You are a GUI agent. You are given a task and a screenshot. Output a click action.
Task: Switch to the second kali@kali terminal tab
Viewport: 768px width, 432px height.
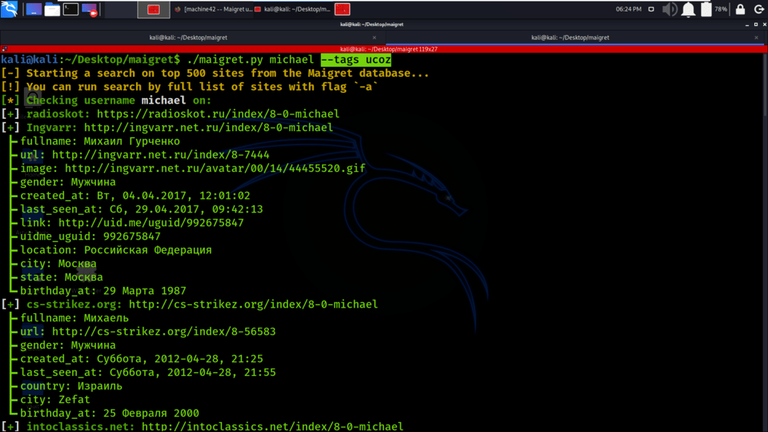click(x=570, y=37)
